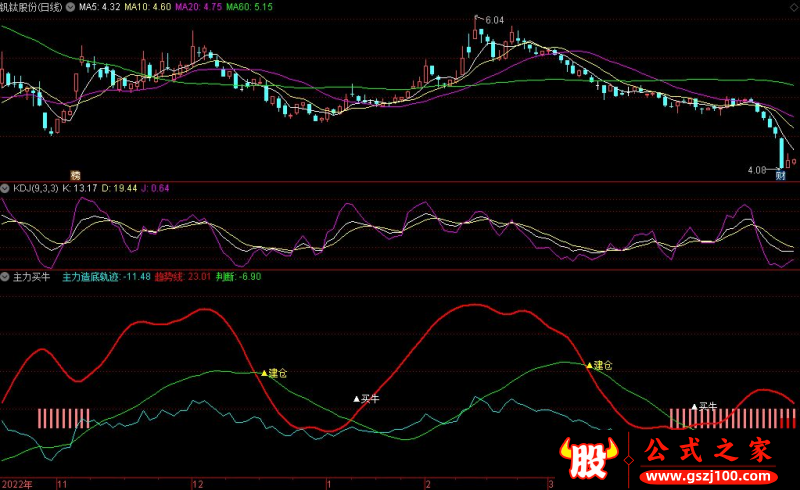Image resolution: width=800 pixels, height=490 pixels.
Task: Click the K: 13.17 value
Action: pos(80,188)
